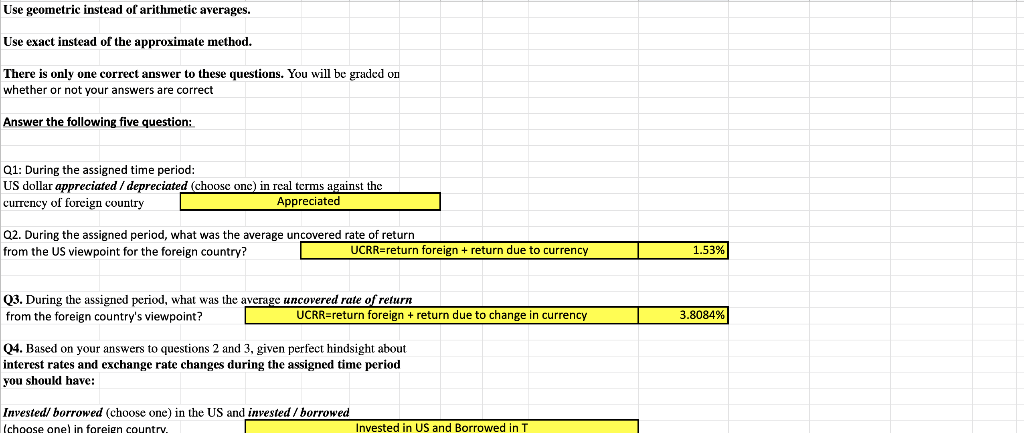The width and height of the screenshot is (1024, 433).
Task: Select the 'UCRR=return foreign + return due to change in currency' cell
Action: 441,315
